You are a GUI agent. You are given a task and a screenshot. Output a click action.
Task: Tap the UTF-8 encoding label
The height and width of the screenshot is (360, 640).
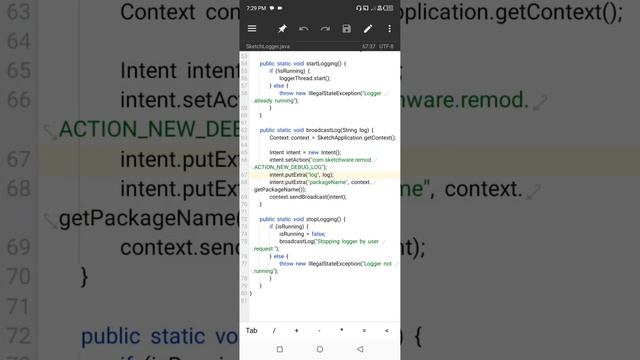pos(386,47)
